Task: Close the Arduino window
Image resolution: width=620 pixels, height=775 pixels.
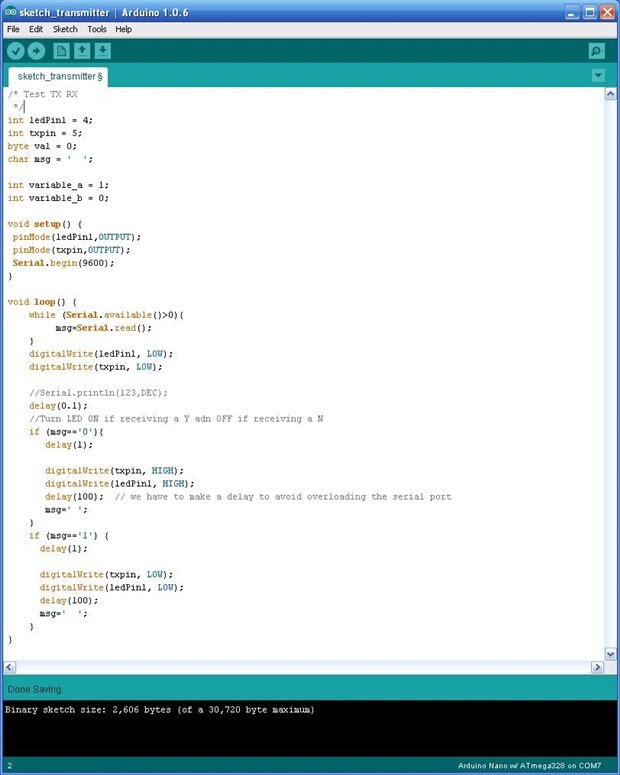Action: coord(607,12)
